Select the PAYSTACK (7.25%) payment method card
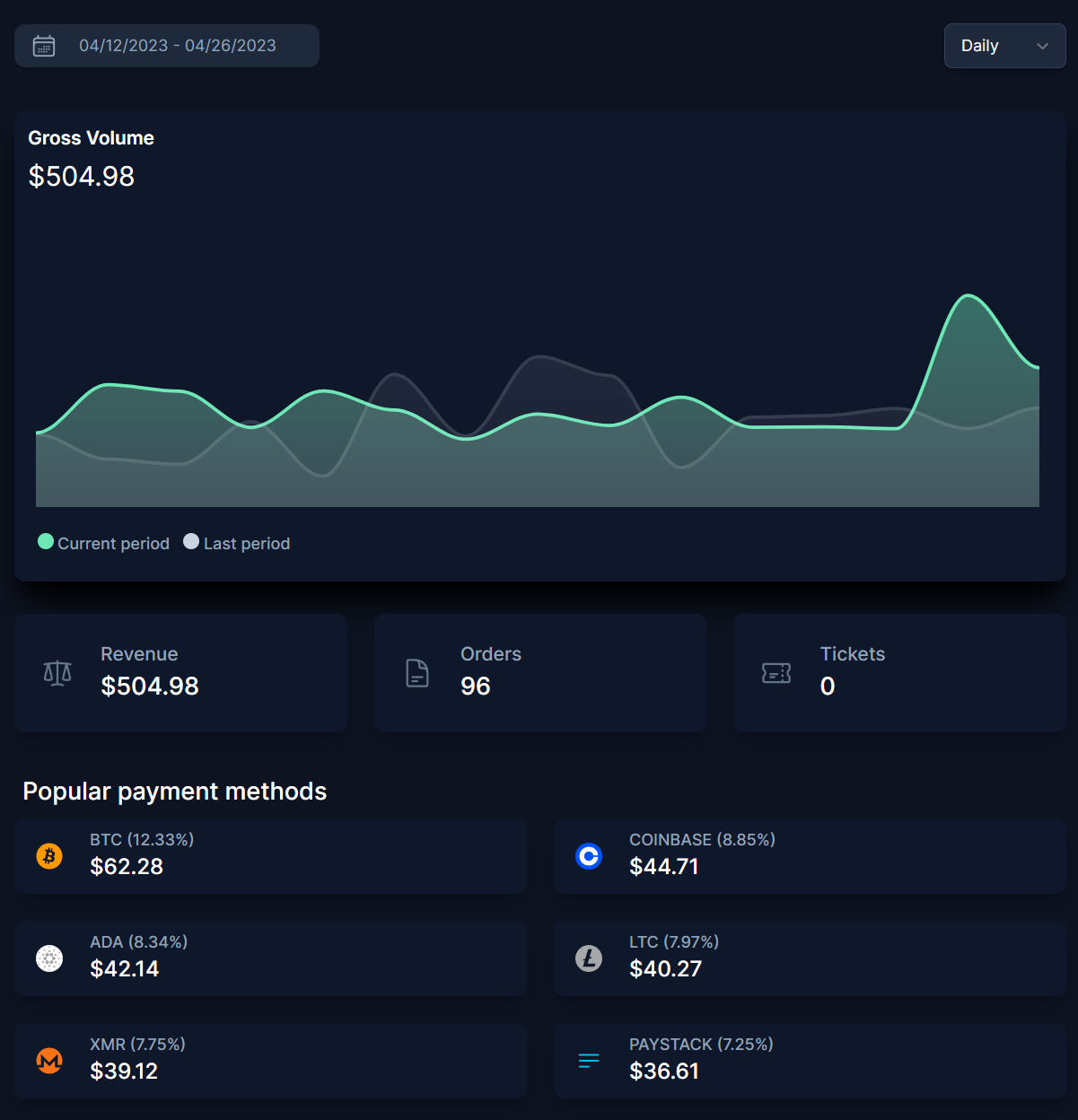Viewport: 1078px width, 1120px height. pos(810,1061)
